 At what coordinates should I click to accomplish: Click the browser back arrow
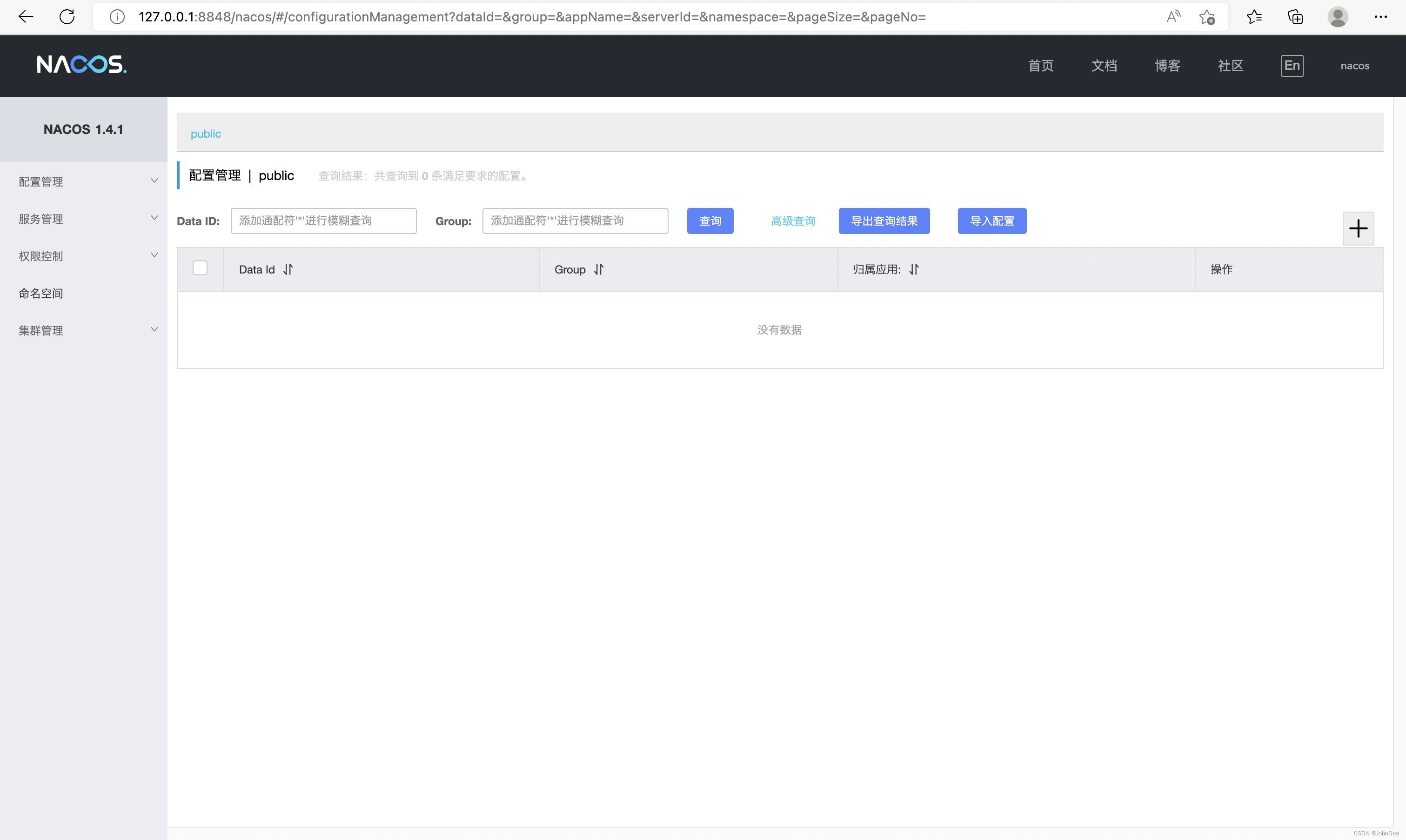pyautogui.click(x=26, y=17)
